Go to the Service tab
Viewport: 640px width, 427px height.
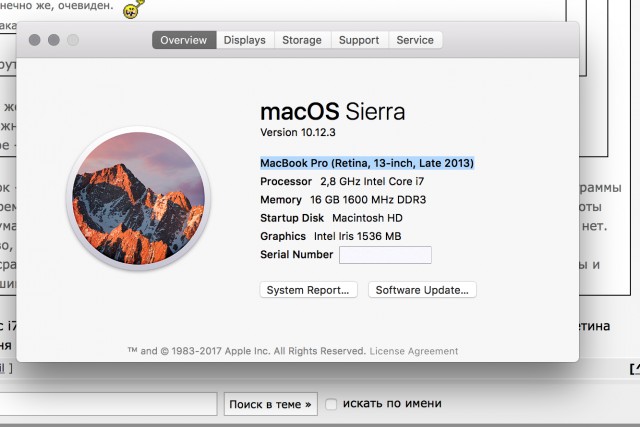tap(415, 40)
